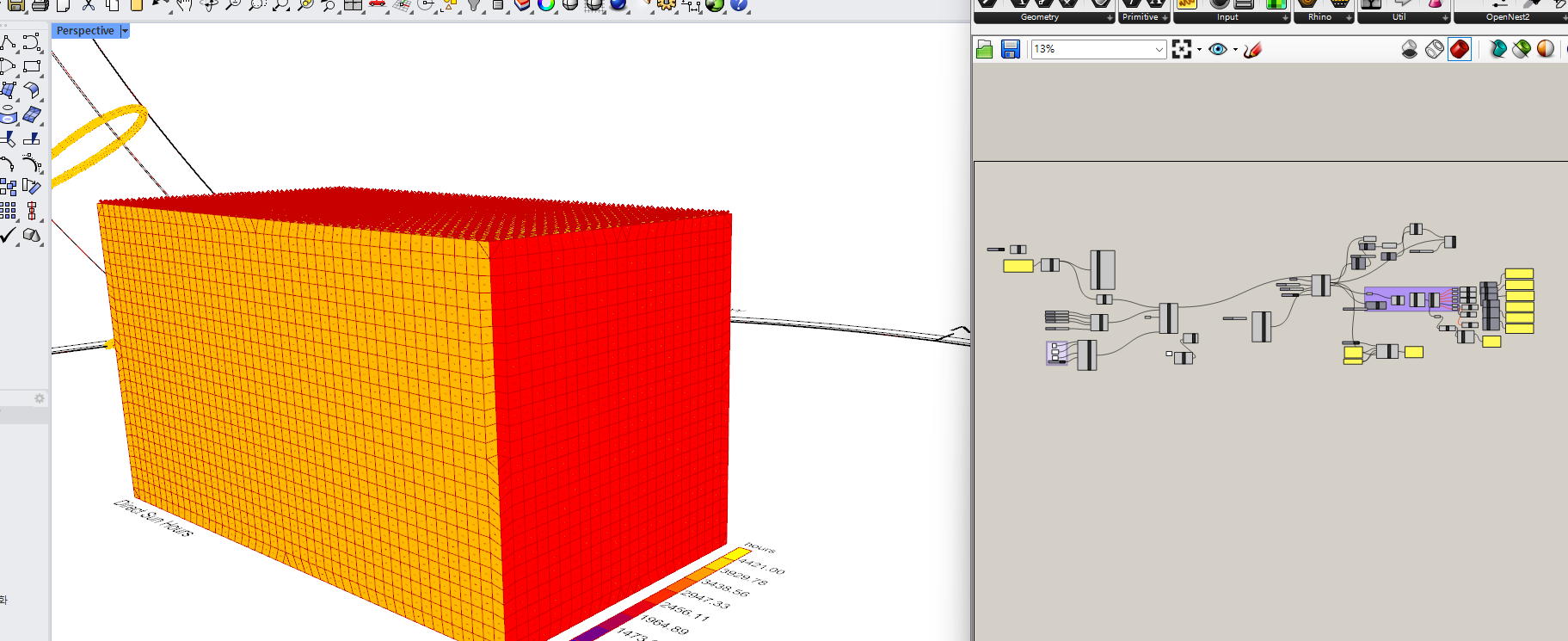The image size is (1568, 641).
Task: Click the Rhino Options gear icon
Action: [667, 5]
